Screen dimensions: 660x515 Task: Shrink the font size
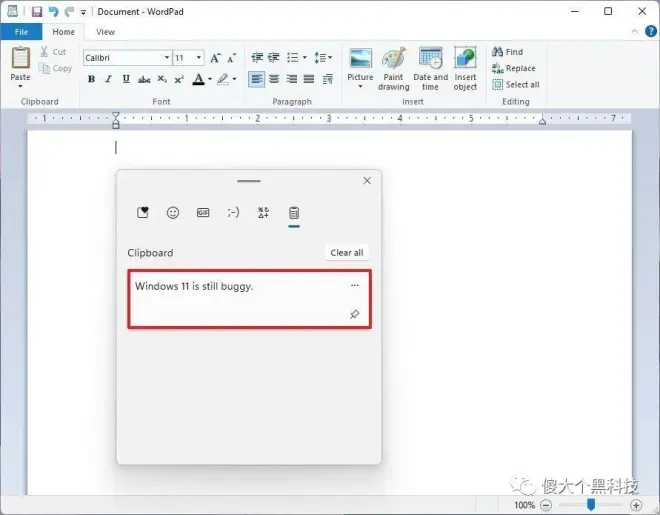(x=232, y=58)
